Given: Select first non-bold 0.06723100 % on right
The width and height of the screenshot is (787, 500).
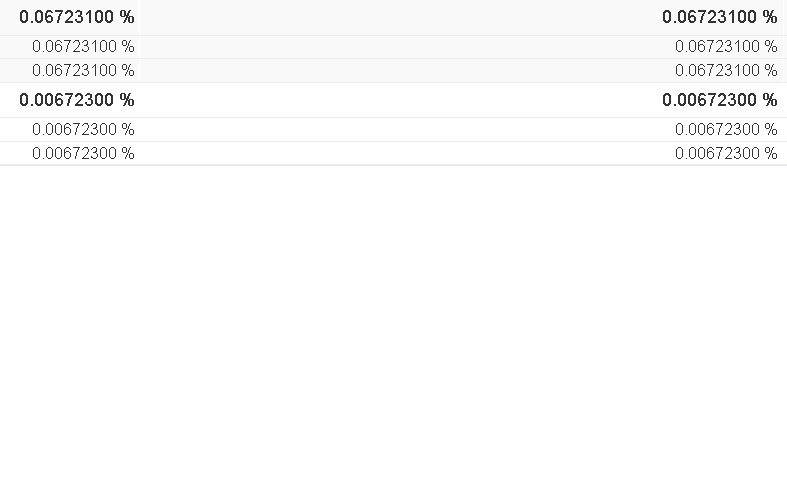Looking at the screenshot, I should coord(726,47).
